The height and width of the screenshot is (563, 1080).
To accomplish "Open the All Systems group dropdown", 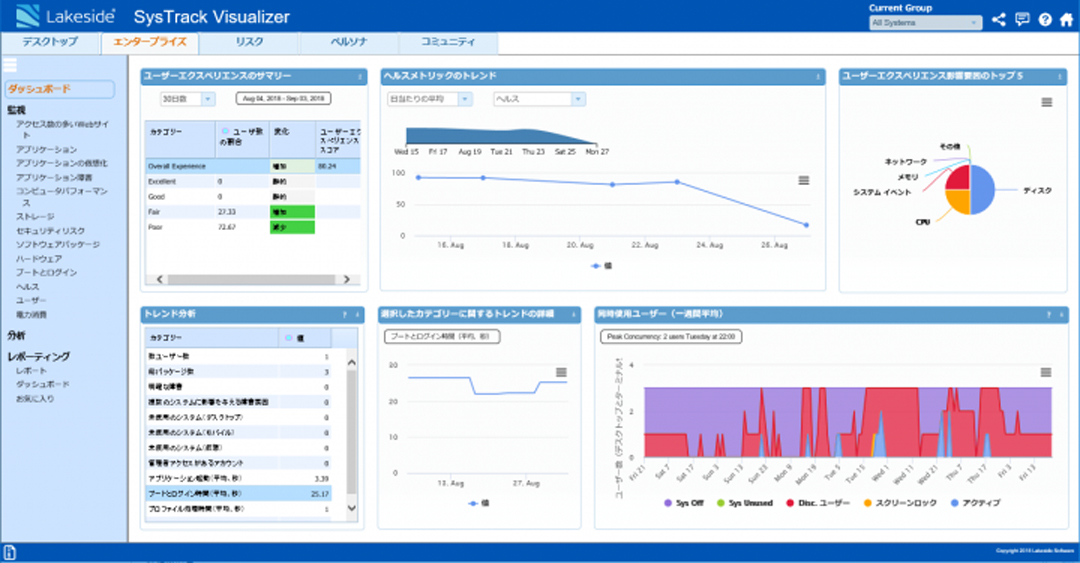I will (925, 22).
